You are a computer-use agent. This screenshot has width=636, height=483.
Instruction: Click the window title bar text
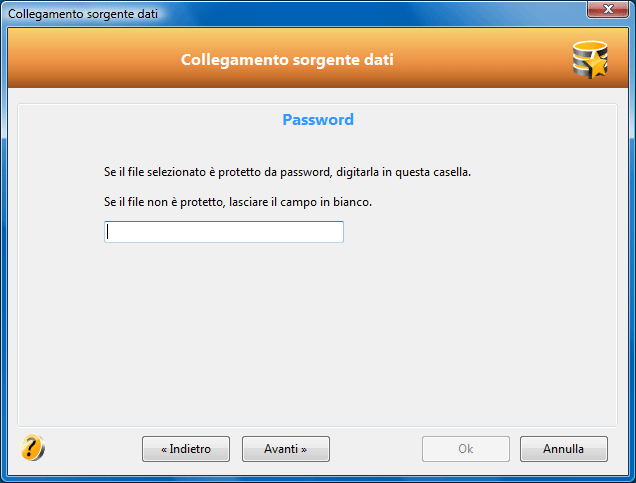tap(83, 14)
